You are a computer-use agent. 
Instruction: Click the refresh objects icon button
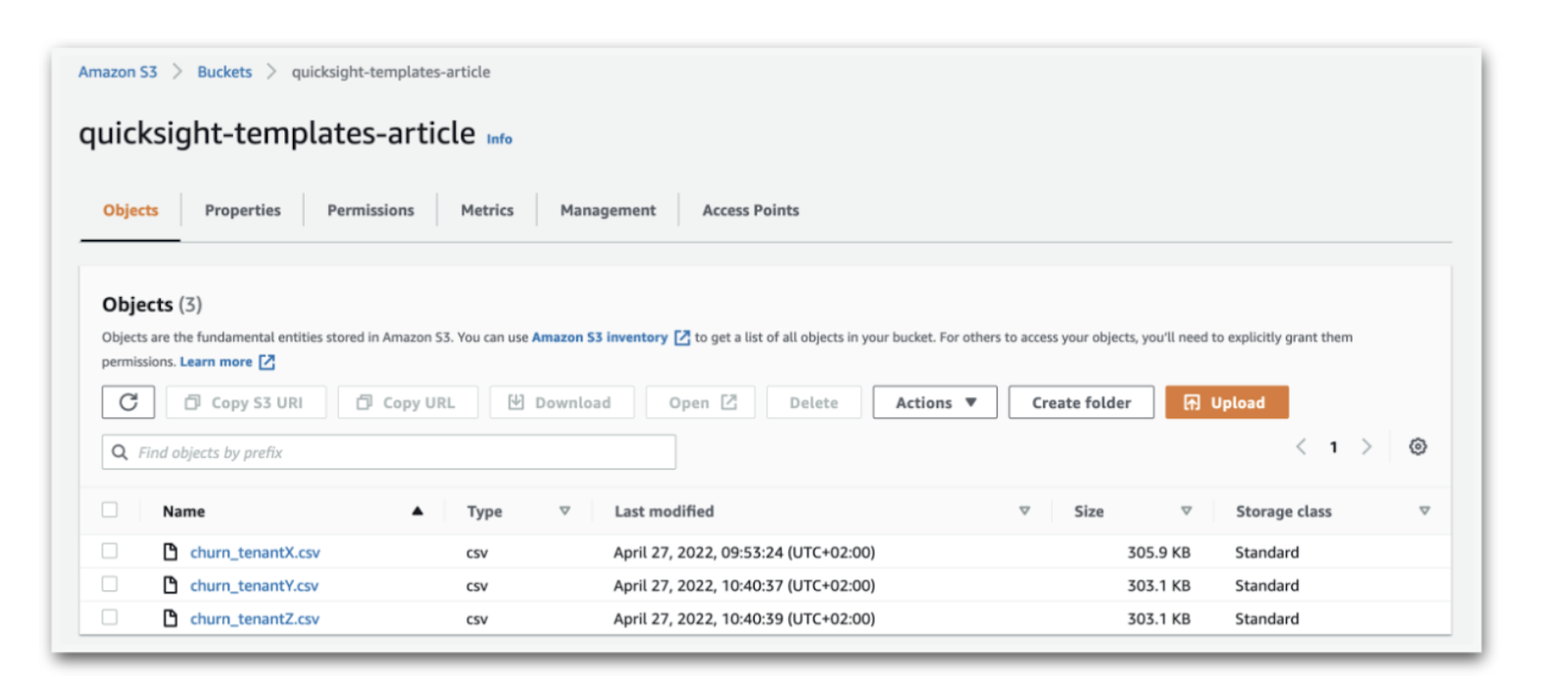pos(128,402)
